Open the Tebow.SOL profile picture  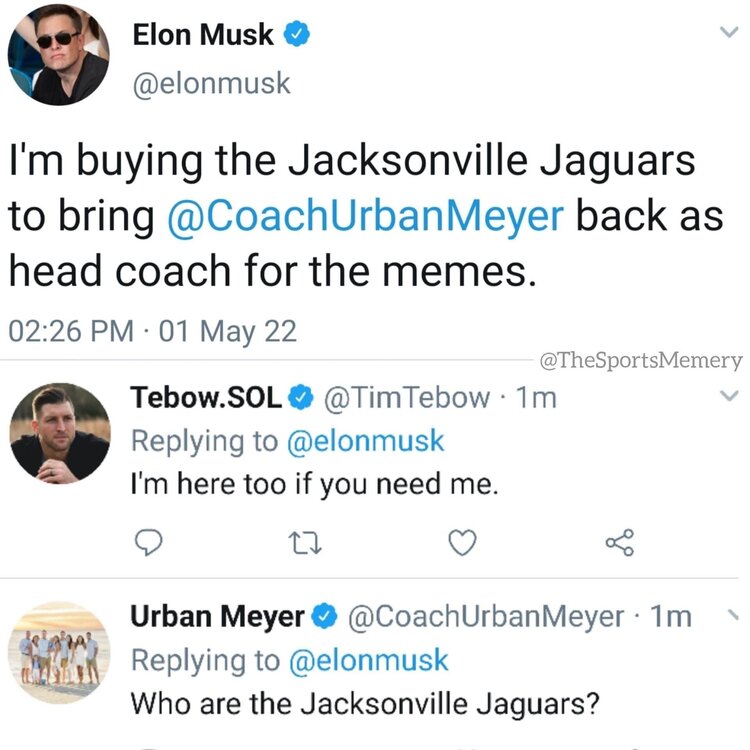[59, 433]
